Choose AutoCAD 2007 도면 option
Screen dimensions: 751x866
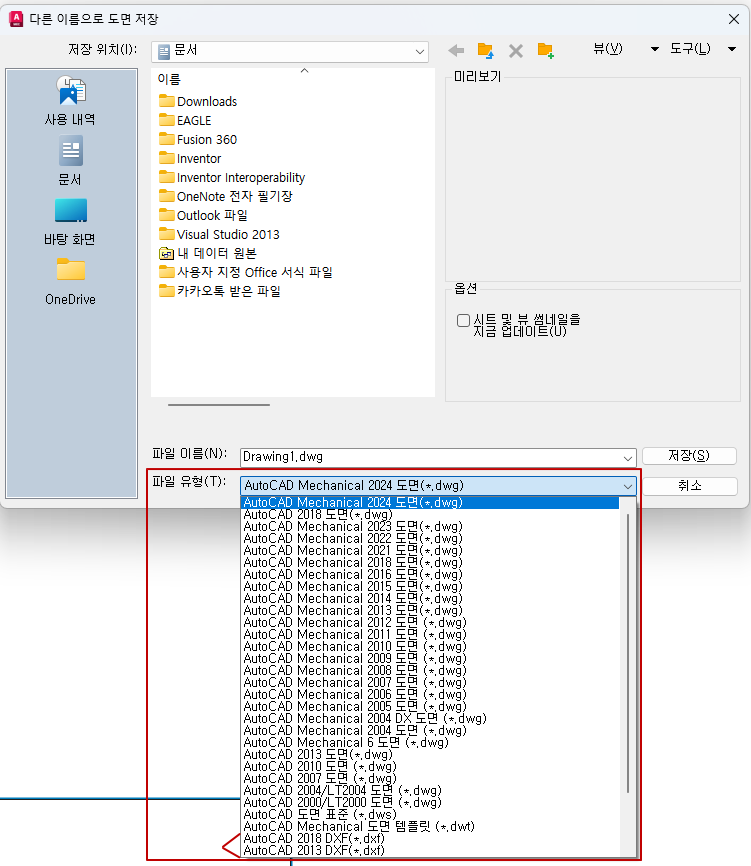(430, 779)
